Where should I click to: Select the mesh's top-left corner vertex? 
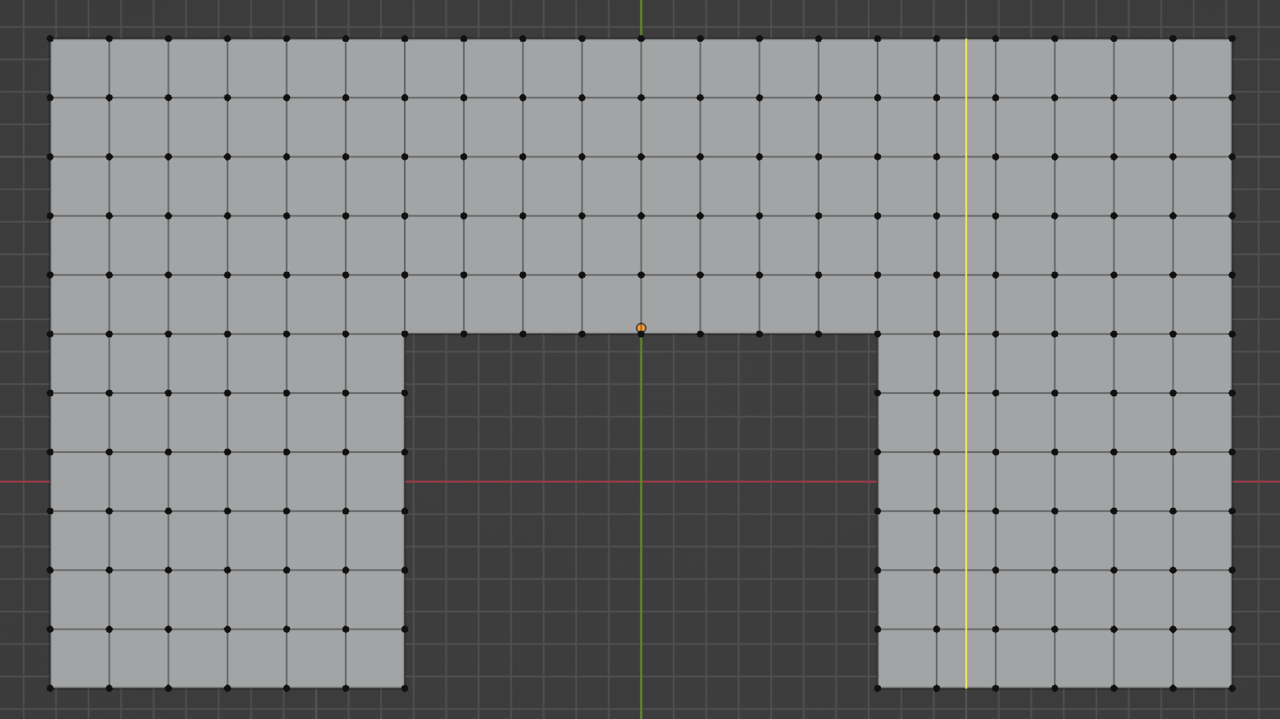(50, 39)
